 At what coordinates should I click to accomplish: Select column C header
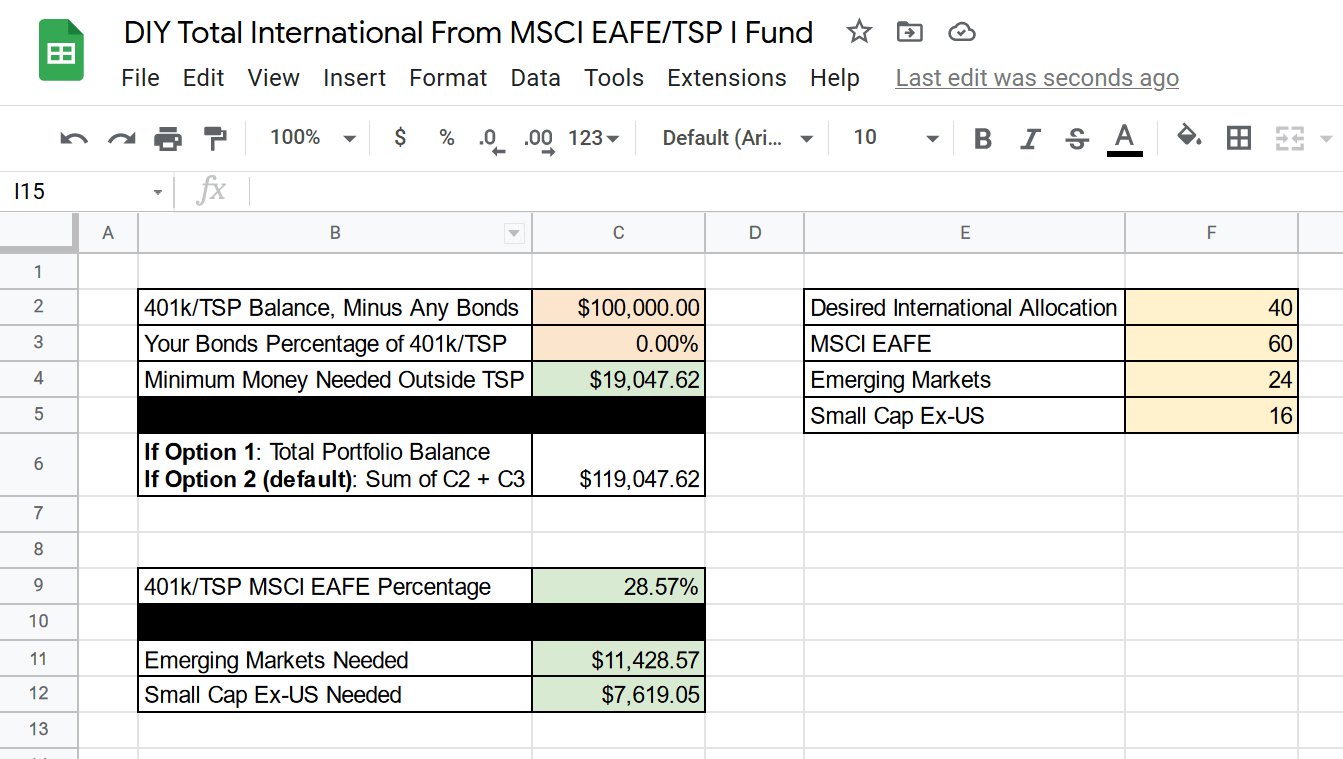618,233
